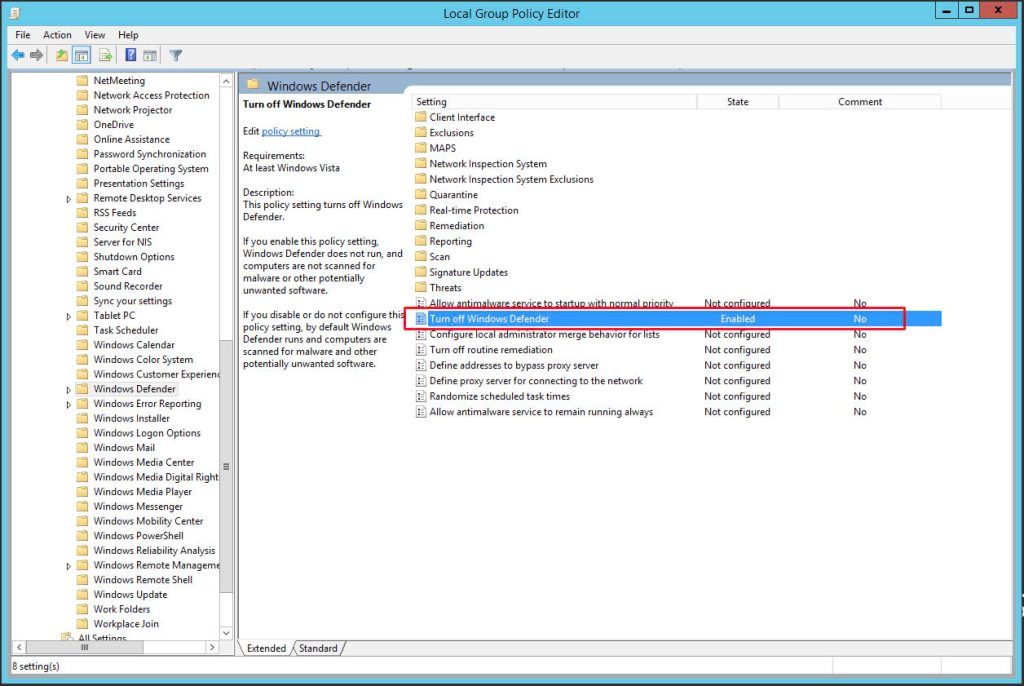Open the Help menu
The width and height of the screenshot is (1024, 686).
128,35
